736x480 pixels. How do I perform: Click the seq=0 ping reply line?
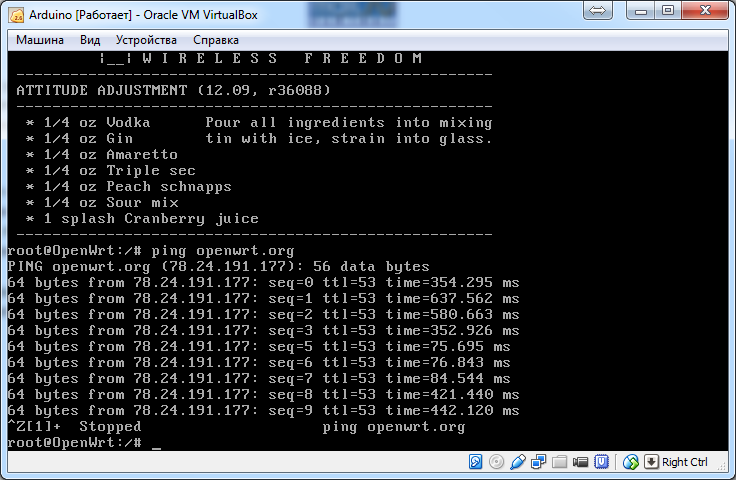click(263, 282)
